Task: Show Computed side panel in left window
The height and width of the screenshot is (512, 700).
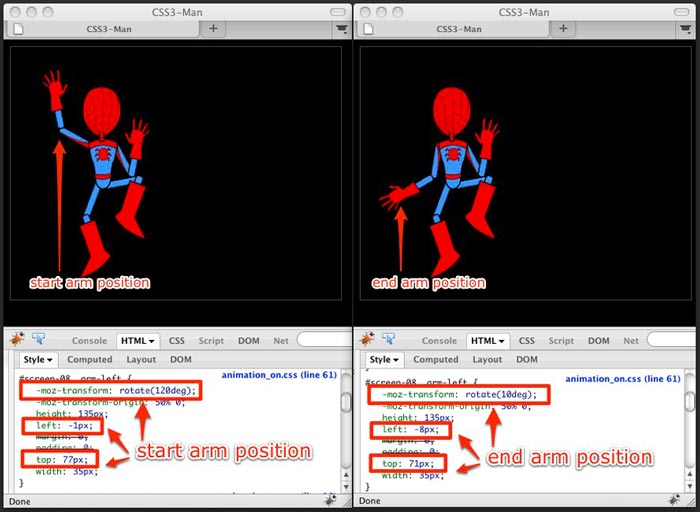Action: (90, 359)
